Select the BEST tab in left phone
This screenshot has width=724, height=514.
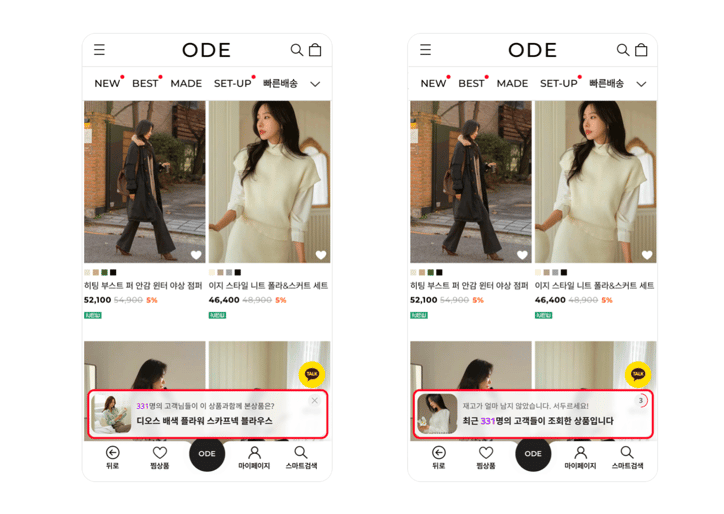tap(145, 84)
